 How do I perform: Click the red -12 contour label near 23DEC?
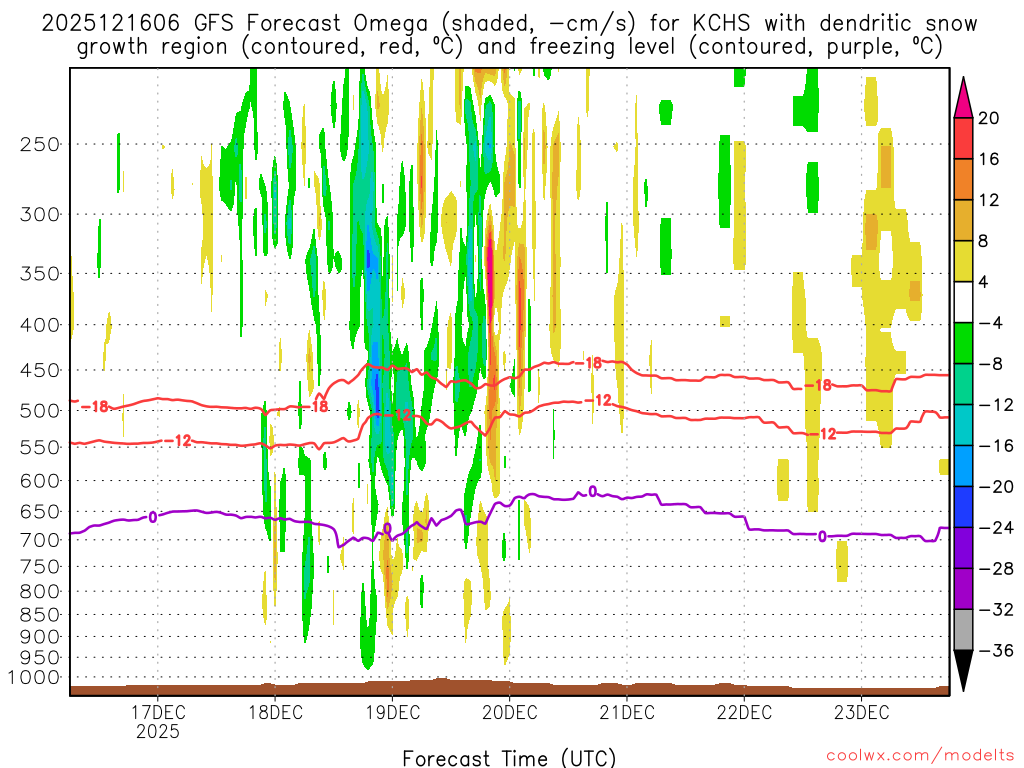pos(823,434)
